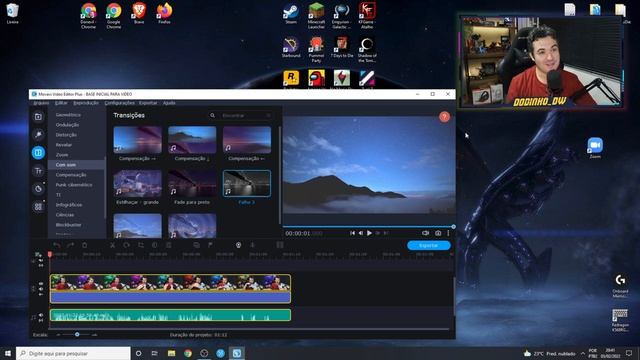Select the scissors Split tool
Image resolution: width=640 pixels, height=360 pixels.
click(112, 245)
